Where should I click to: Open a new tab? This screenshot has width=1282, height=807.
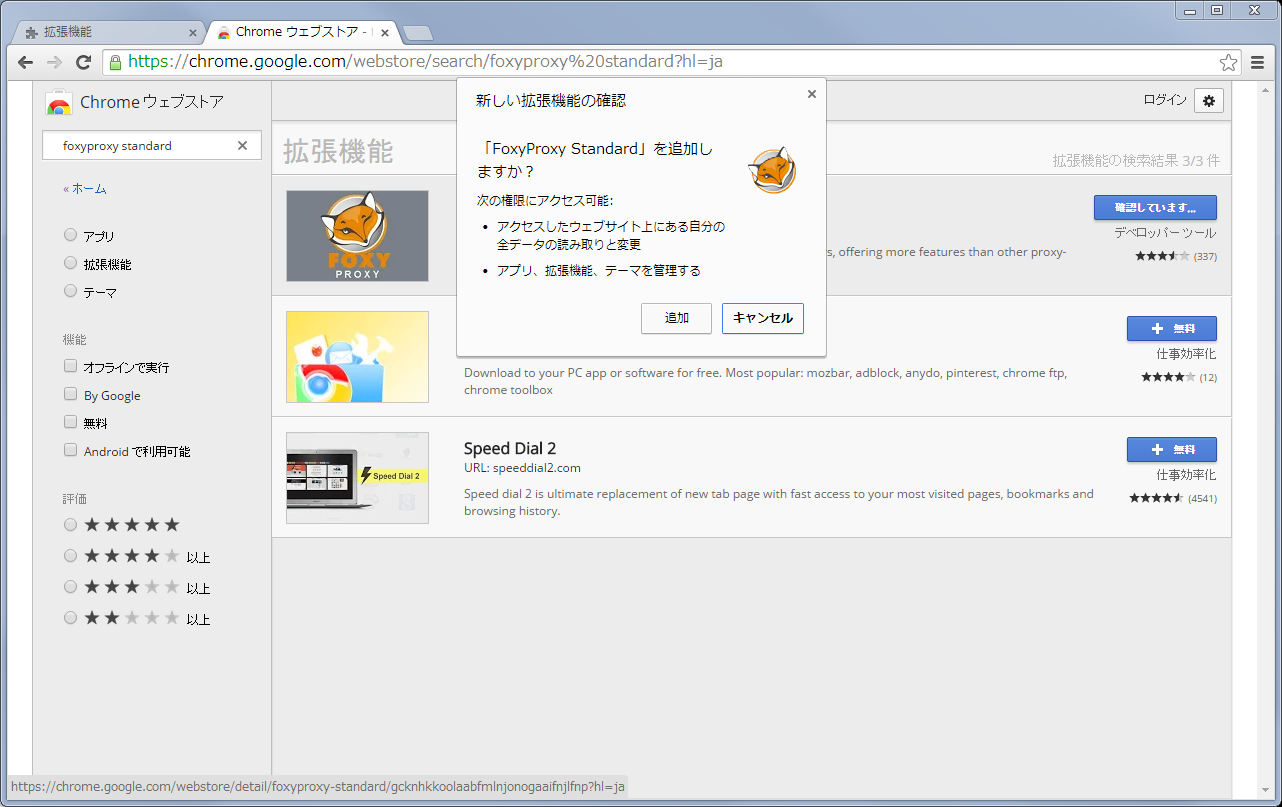(417, 32)
